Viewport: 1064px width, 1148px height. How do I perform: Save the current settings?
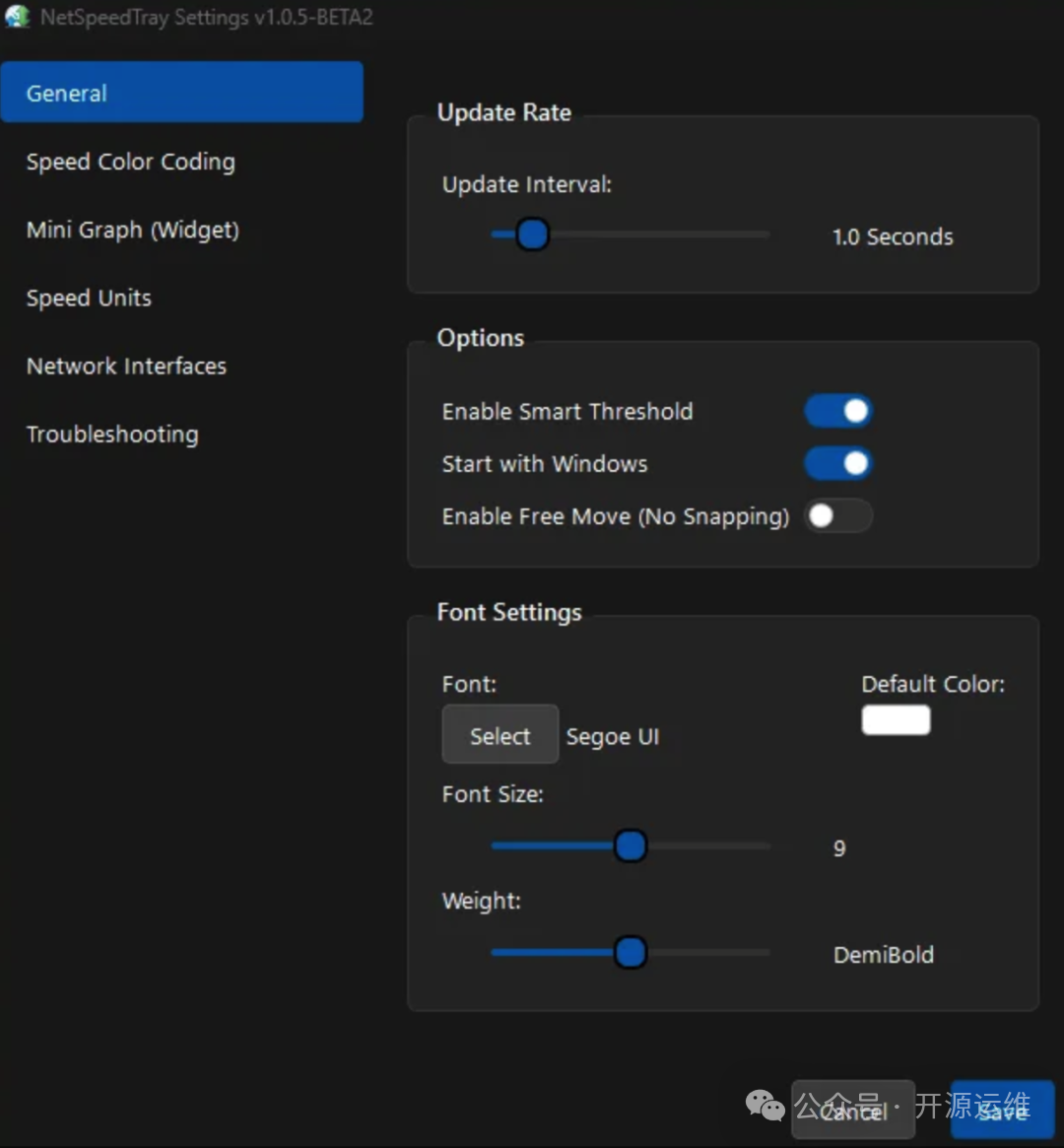coord(1001,1112)
